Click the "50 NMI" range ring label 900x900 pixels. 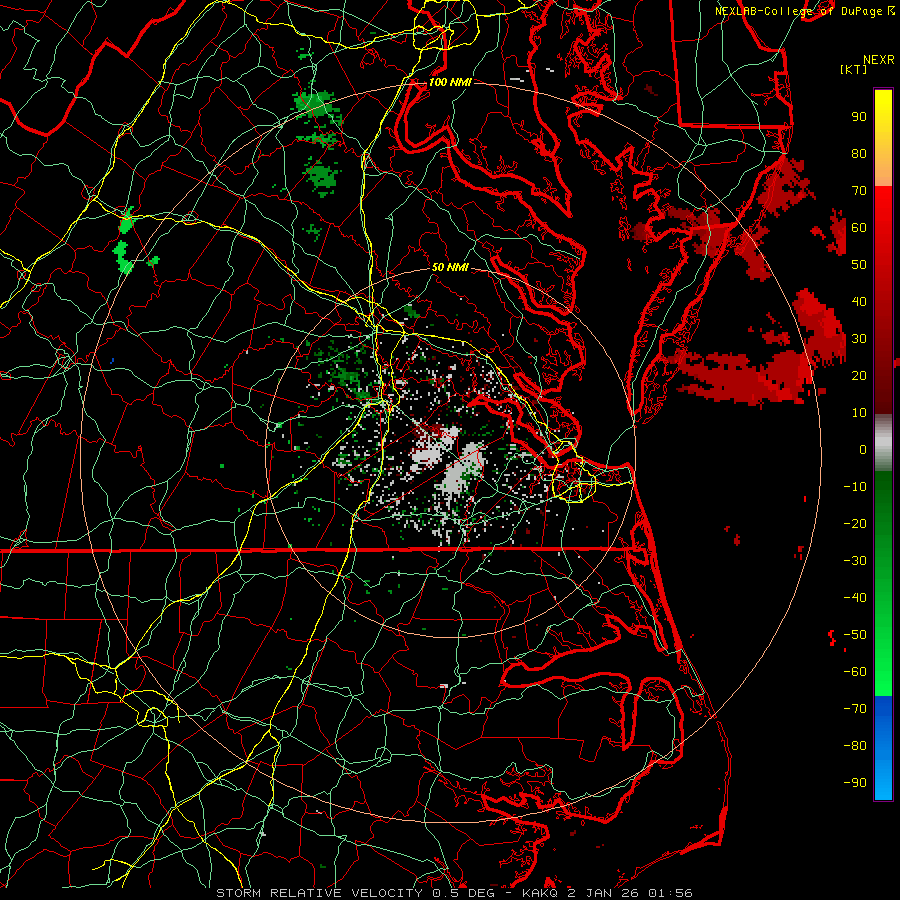(450, 267)
